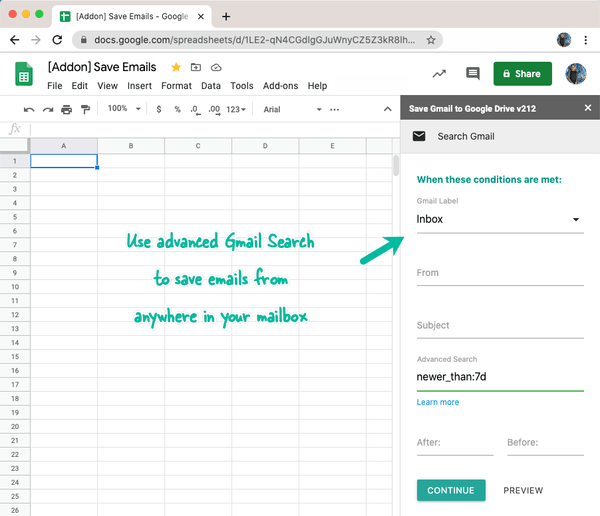Open the View menu
600x516 pixels.
[x=108, y=86]
